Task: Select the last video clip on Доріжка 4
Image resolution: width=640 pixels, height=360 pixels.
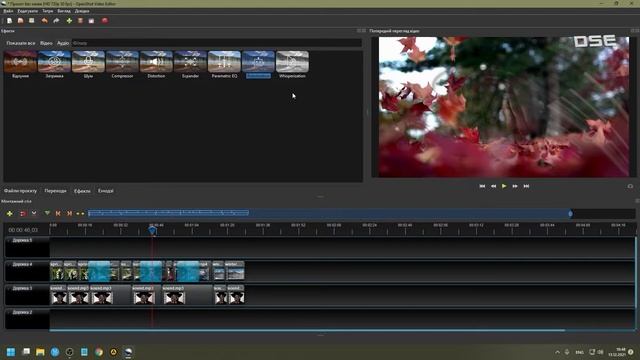Action: pos(234,271)
